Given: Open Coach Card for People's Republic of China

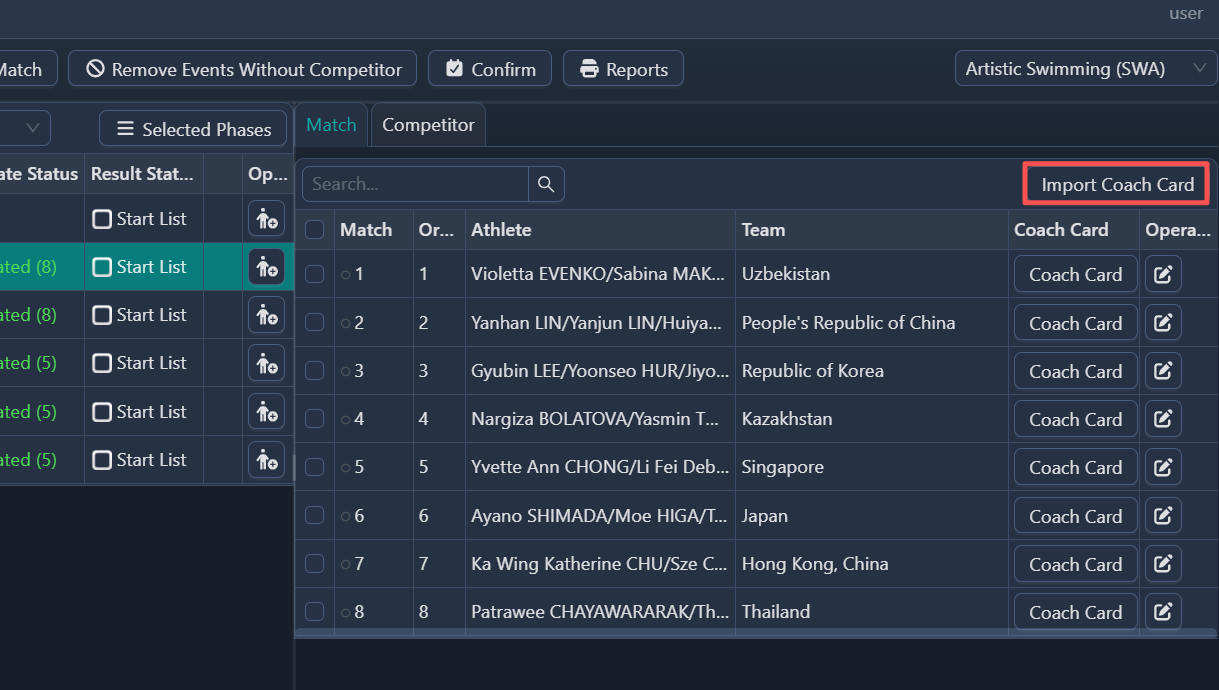Looking at the screenshot, I should click(x=1075, y=323).
